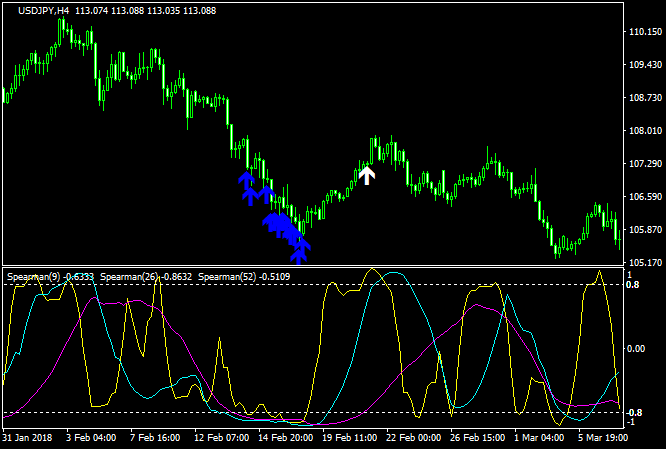Click the OHLC values 113.074 113.088 113.035 113.088
This screenshot has height=449, width=666.
pyautogui.click(x=146, y=10)
